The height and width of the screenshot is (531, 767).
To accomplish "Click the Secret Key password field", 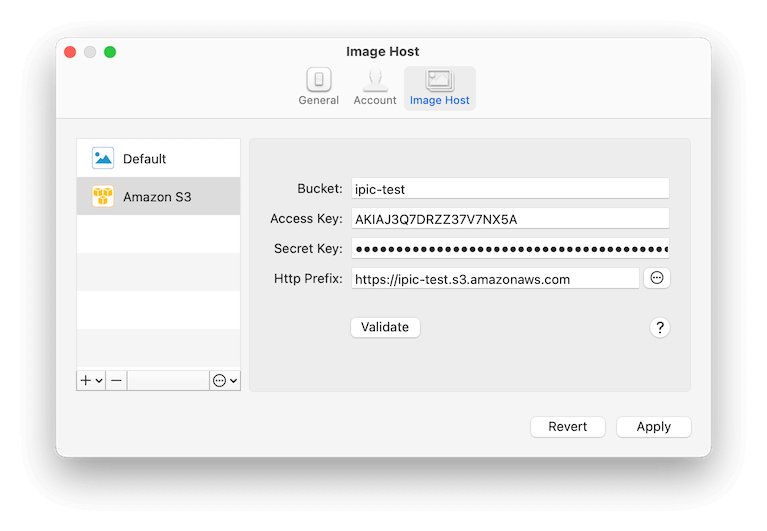I will [510, 249].
